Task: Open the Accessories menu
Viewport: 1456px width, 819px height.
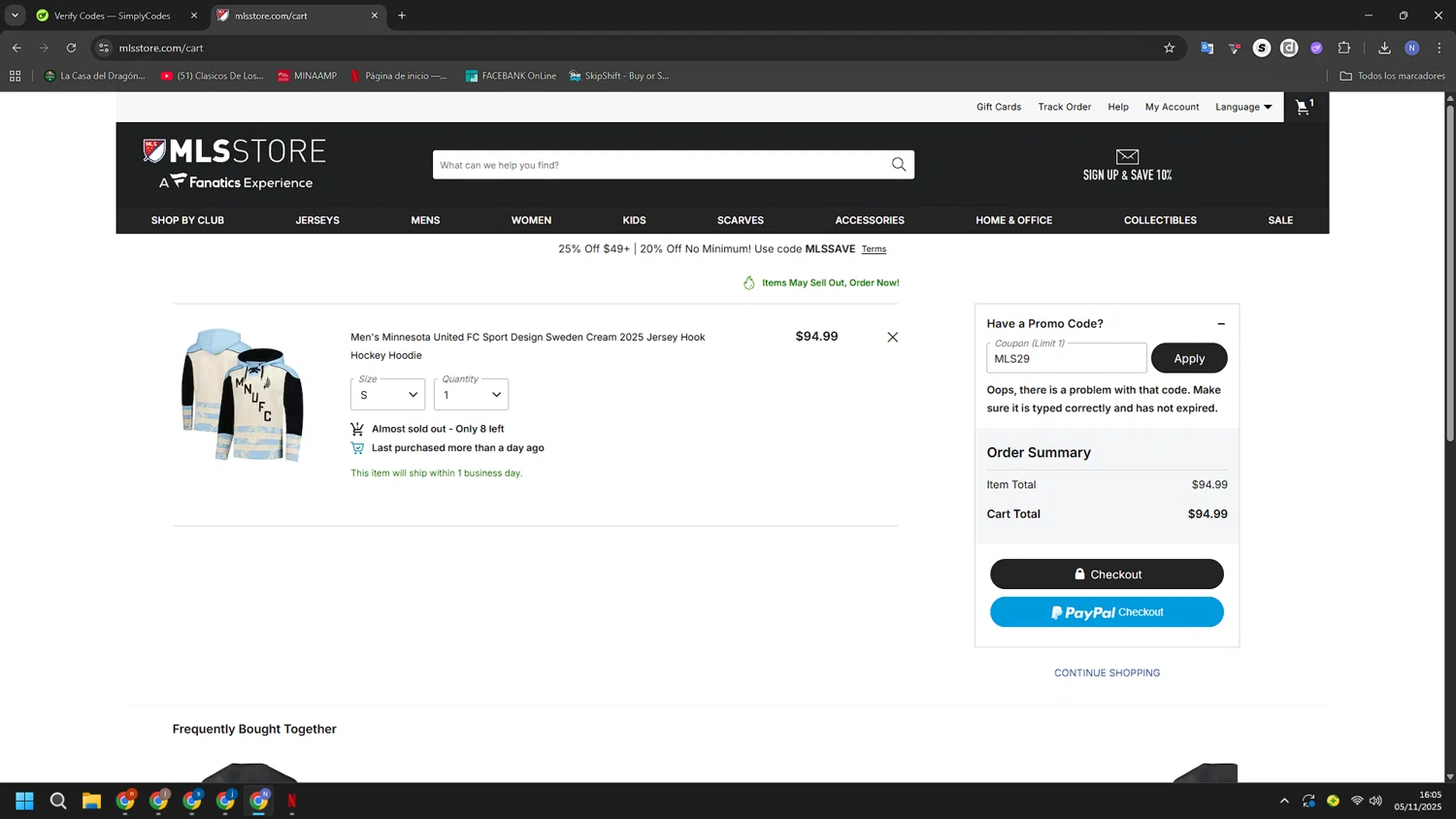Action: click(x=870, y=220)
